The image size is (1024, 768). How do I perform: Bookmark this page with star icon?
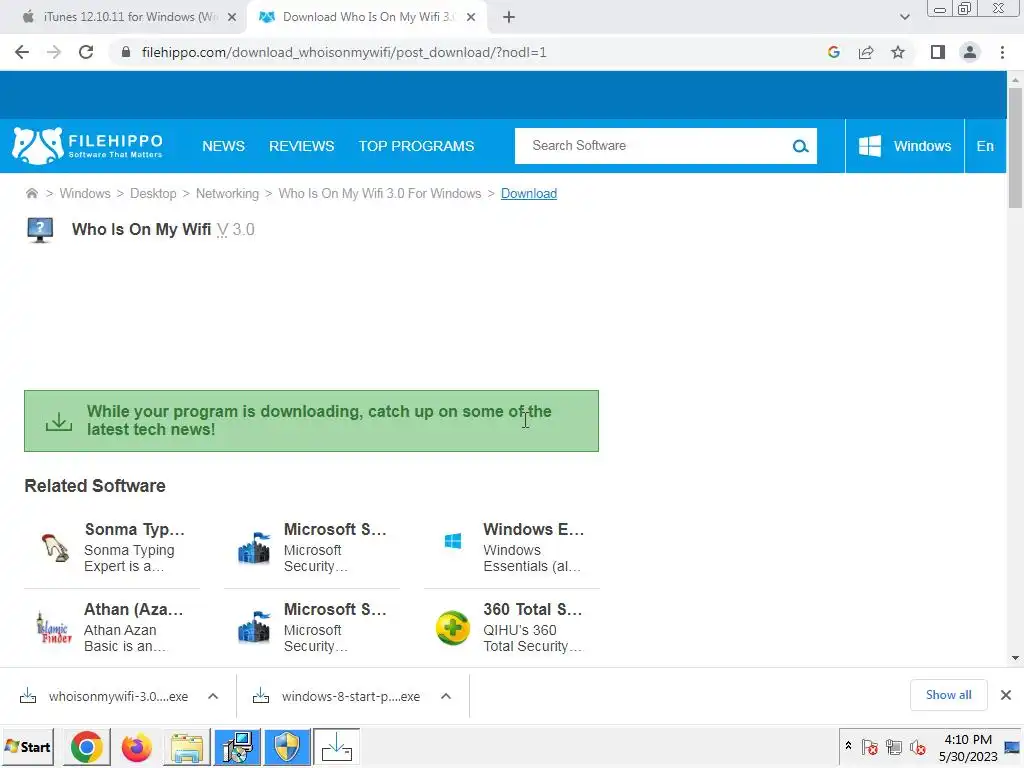tap(898, 52)
